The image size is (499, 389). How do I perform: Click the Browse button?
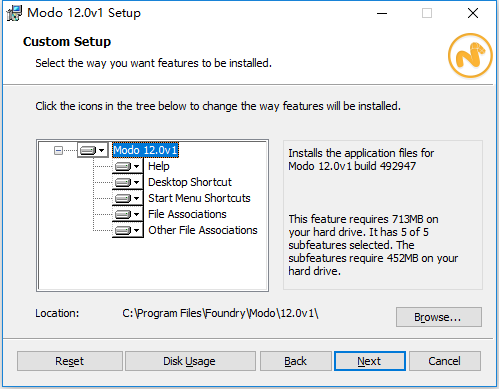coord(439,317)
